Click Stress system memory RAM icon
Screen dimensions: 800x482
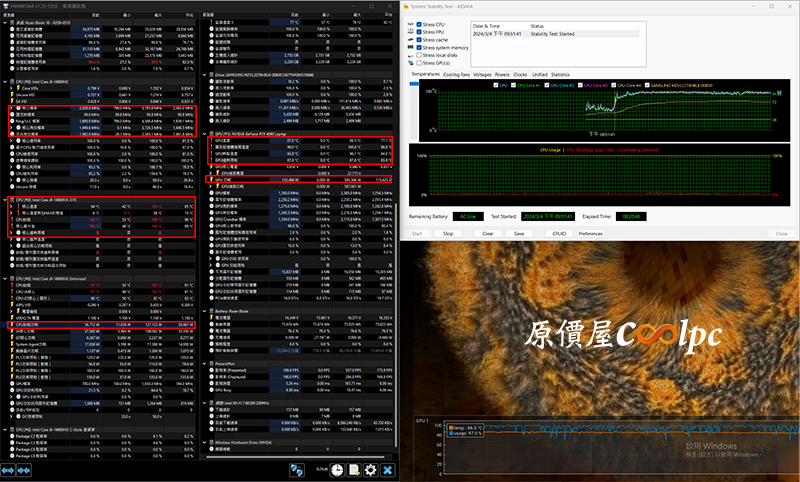(x=411, y=47)
